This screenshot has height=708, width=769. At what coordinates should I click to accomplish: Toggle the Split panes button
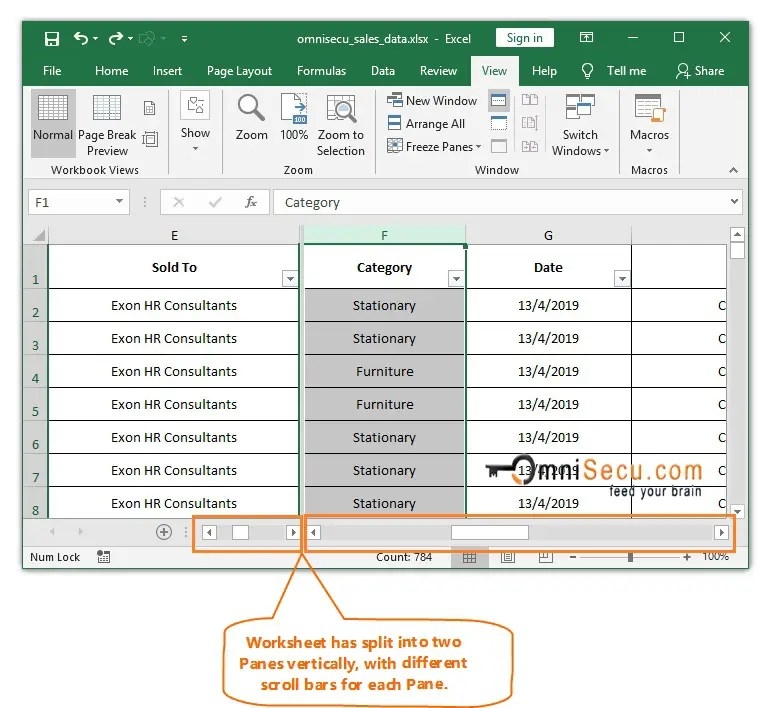click(x=499, y=101)
